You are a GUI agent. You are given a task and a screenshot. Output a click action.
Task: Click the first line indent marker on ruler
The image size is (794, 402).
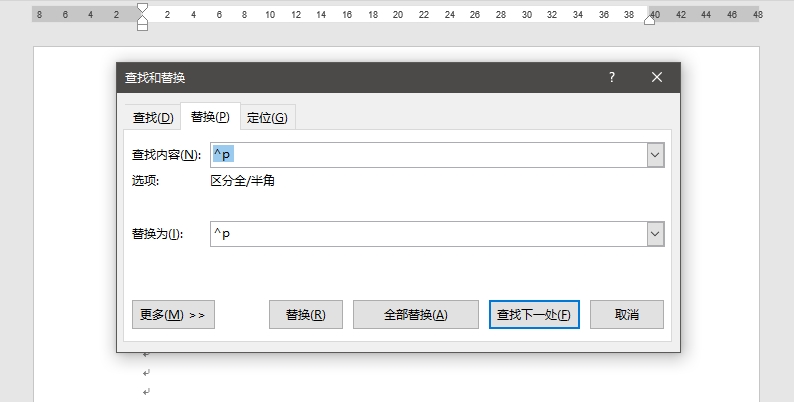click(x=142, y=8)
